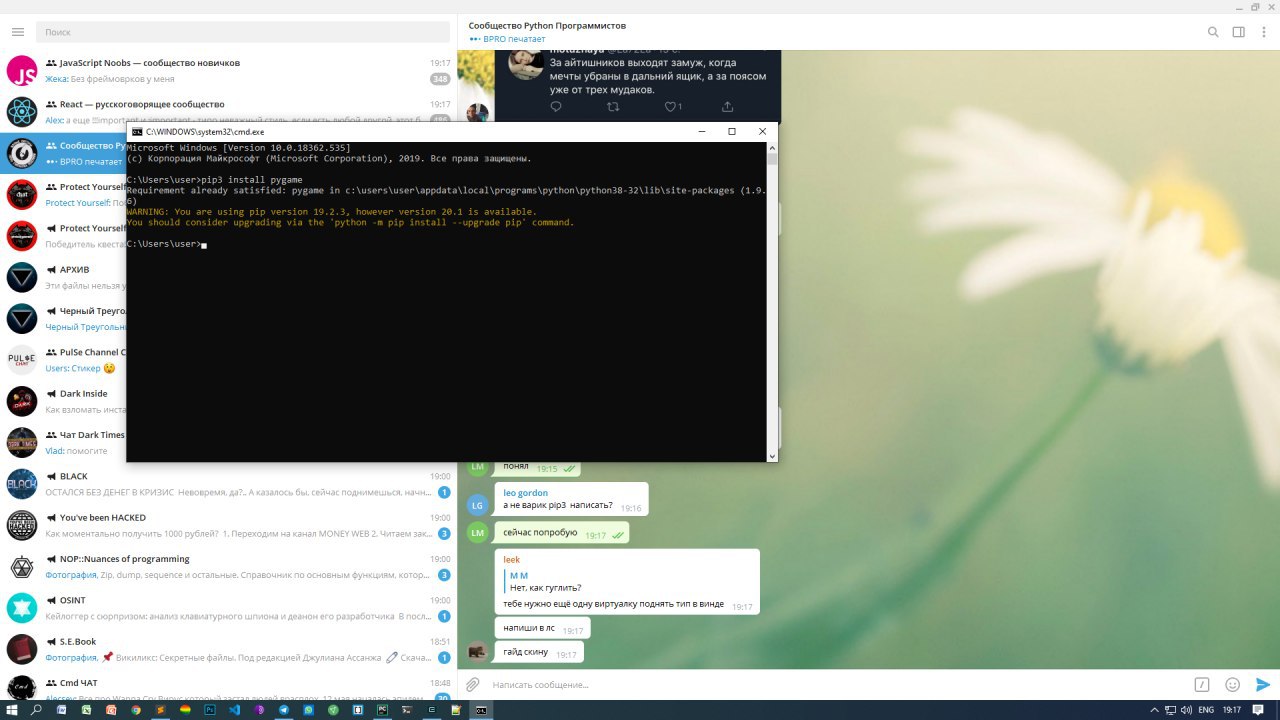This screenshot has height=720, width=1280.
Task: Open the Telegram hamburger menu
Action: pyautogui.click(x=17, y=32)
